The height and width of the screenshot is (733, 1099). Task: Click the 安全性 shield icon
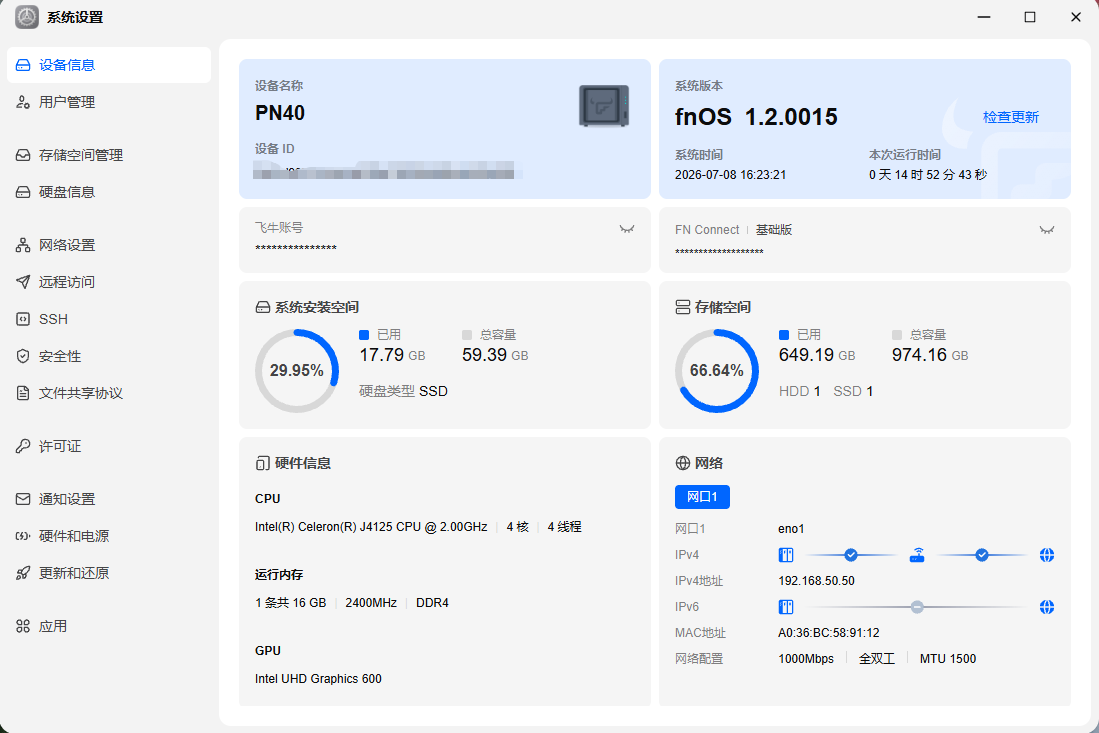[23, 356]
